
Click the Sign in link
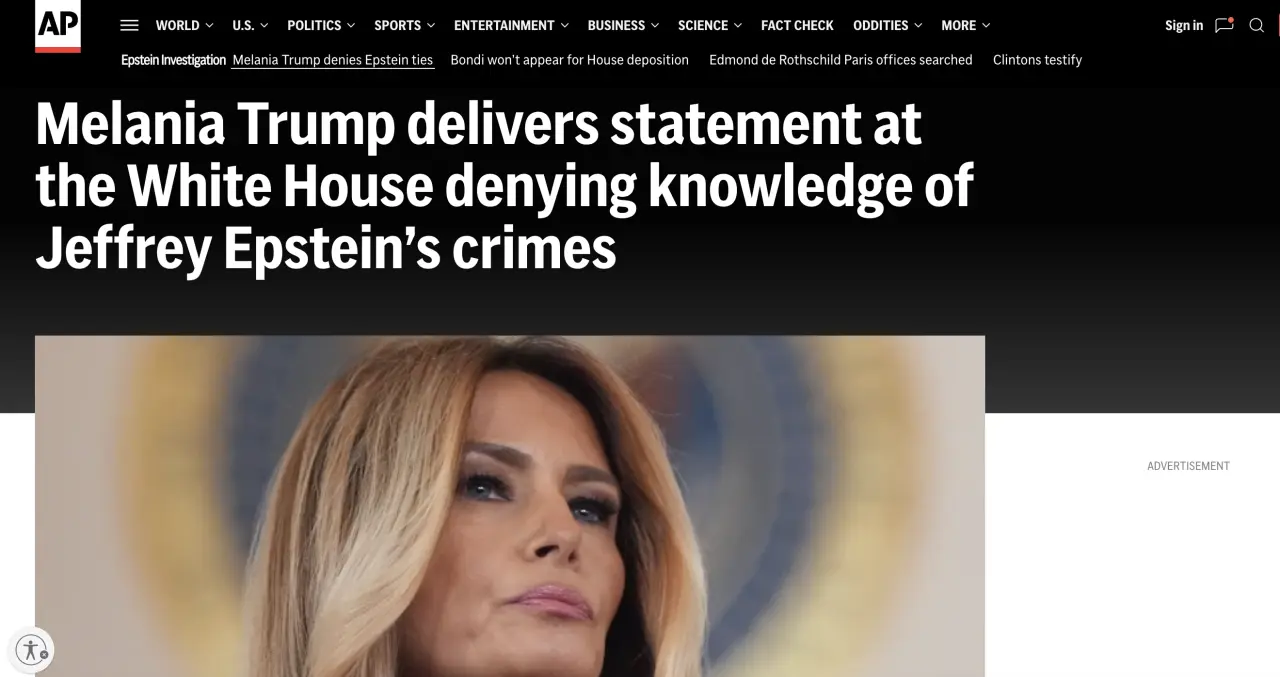tap(1184, 25)
